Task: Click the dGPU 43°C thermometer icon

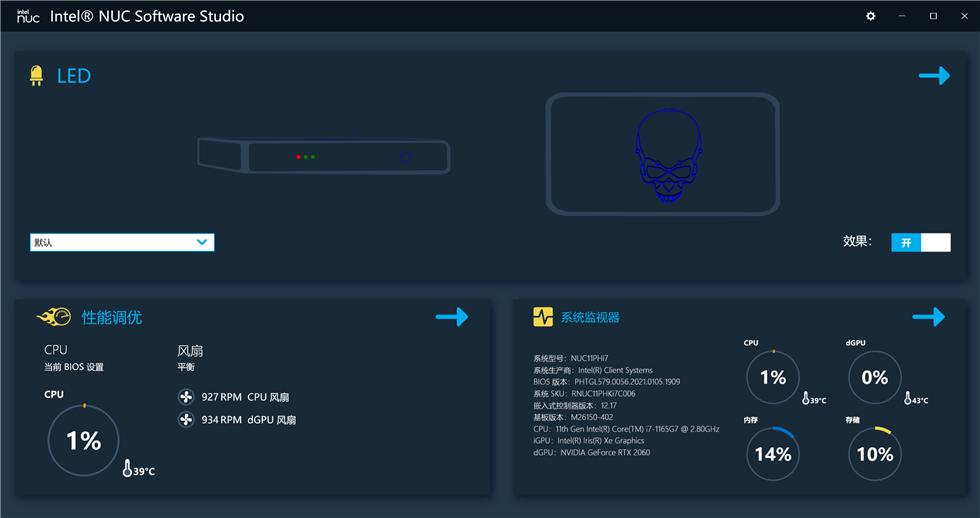Action: 916,398
